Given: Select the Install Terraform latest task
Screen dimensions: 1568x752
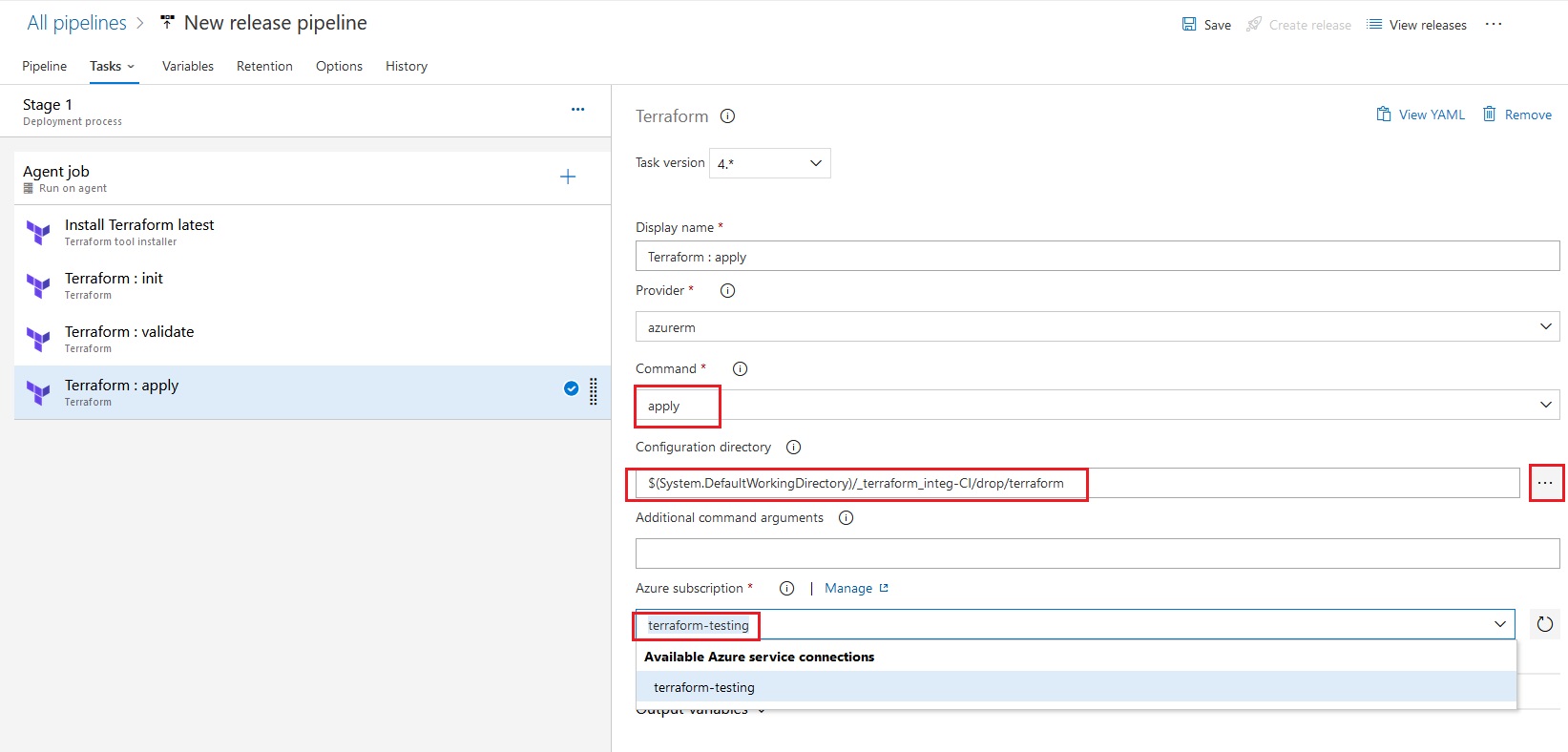Looking at the screenshot, I should pyautogui.click(x=312, y=232).
